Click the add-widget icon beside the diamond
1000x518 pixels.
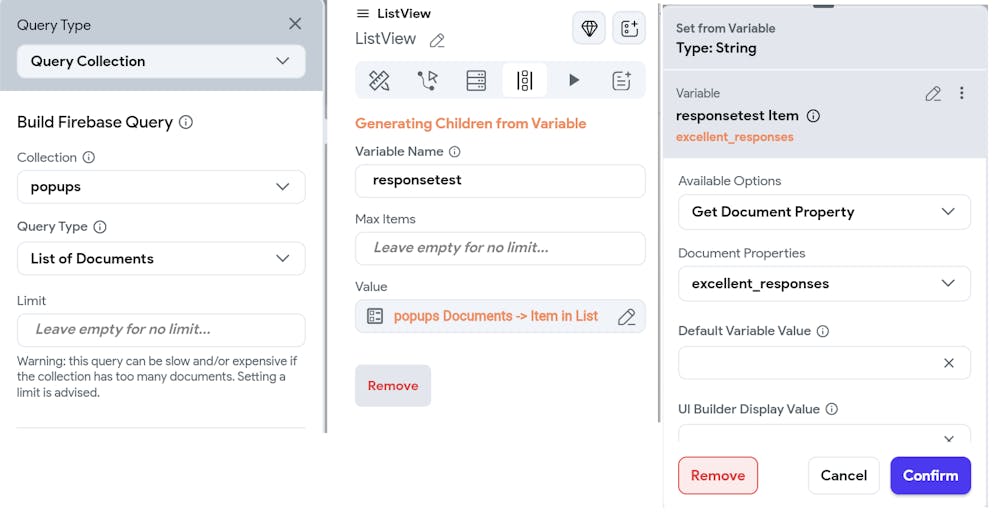(x=629, y=29)
